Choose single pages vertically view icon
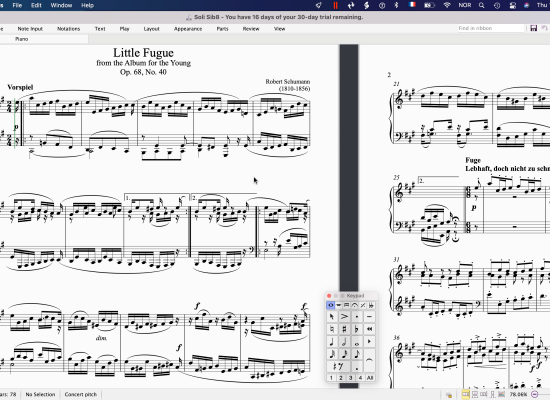The width and height of the screenshot is (550, 400). (492, 394)
